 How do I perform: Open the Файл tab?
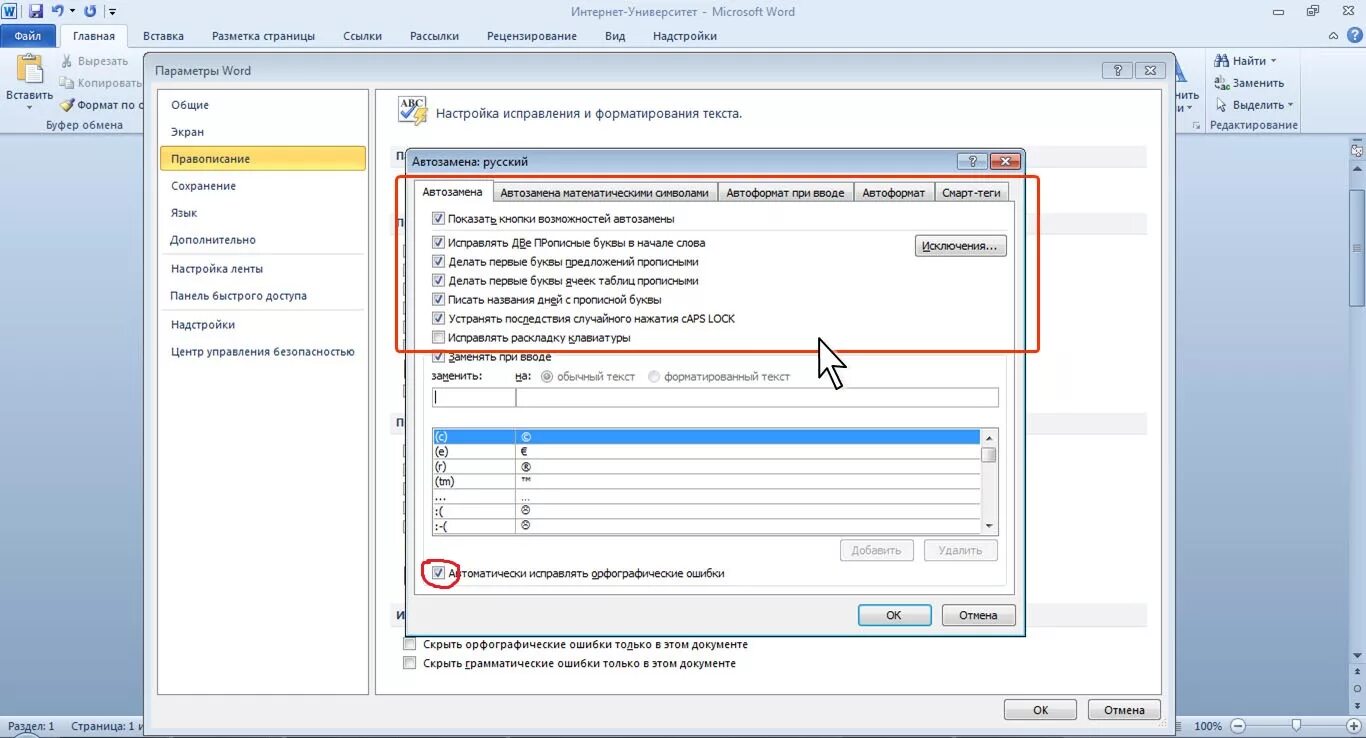click(28, 36)
